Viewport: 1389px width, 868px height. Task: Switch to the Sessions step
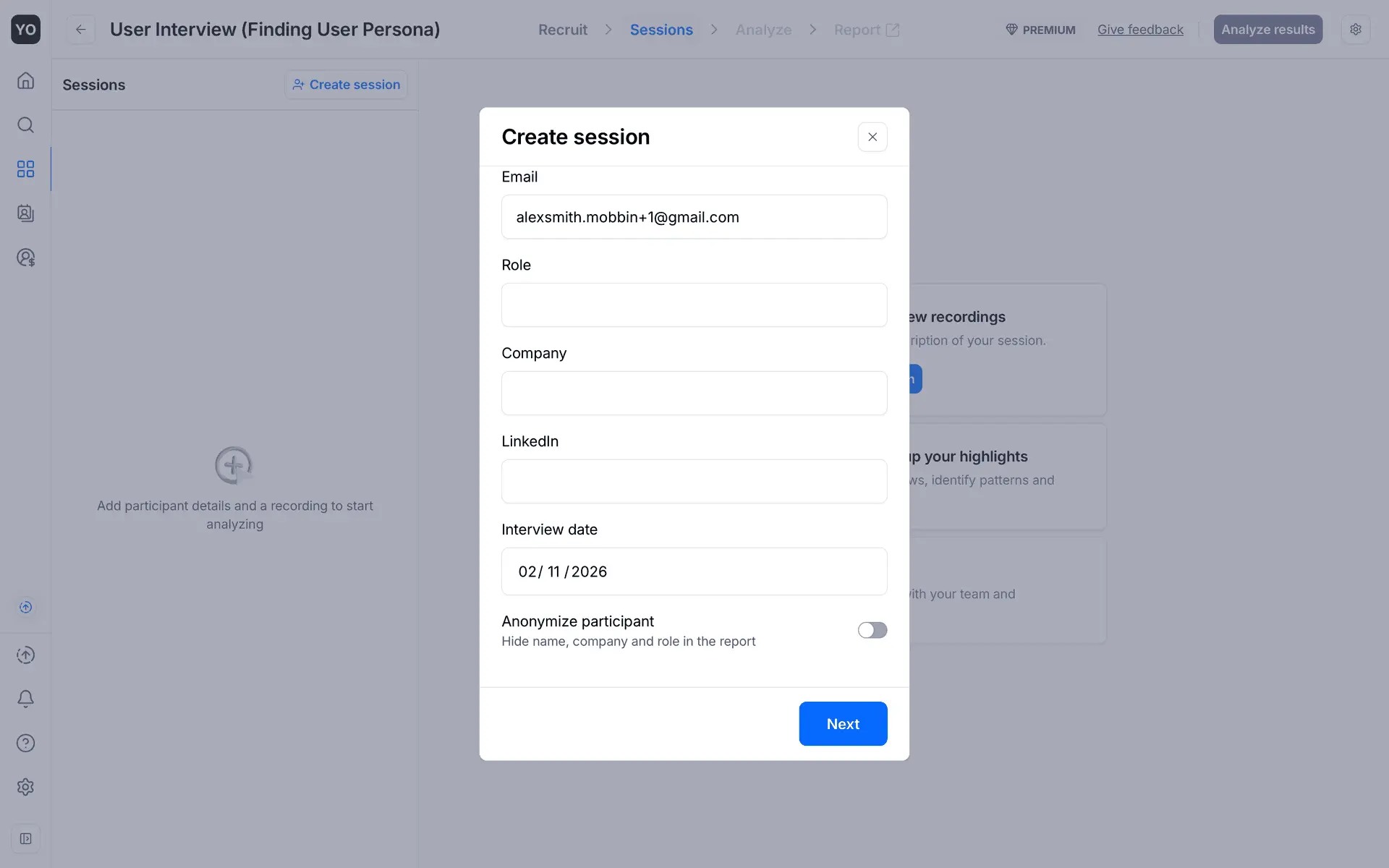660,30
